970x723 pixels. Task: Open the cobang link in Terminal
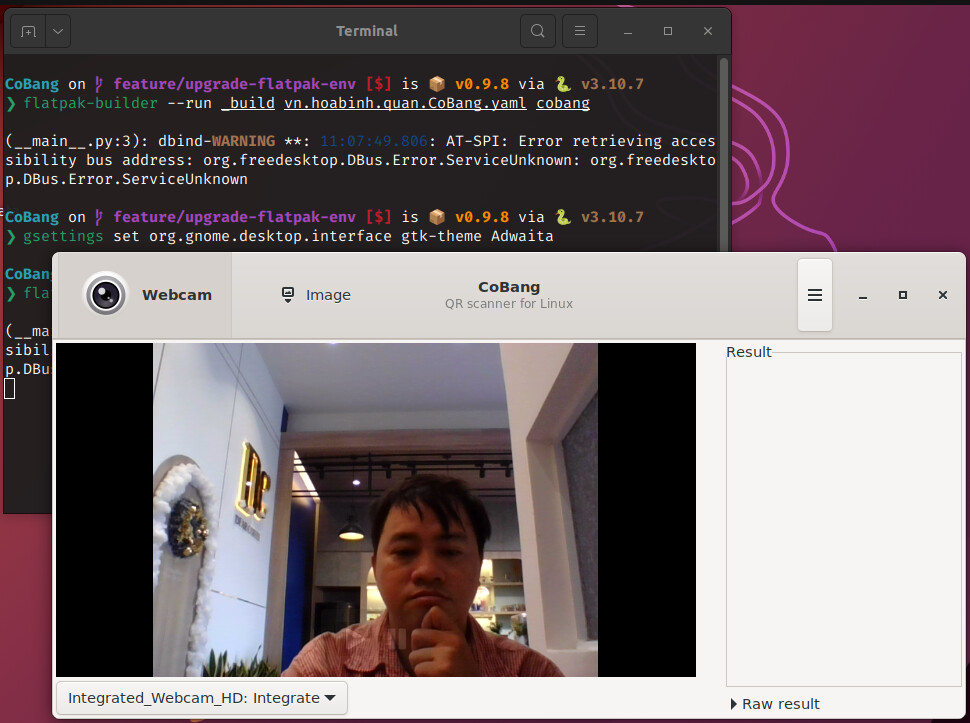click(x=562, y=103)
